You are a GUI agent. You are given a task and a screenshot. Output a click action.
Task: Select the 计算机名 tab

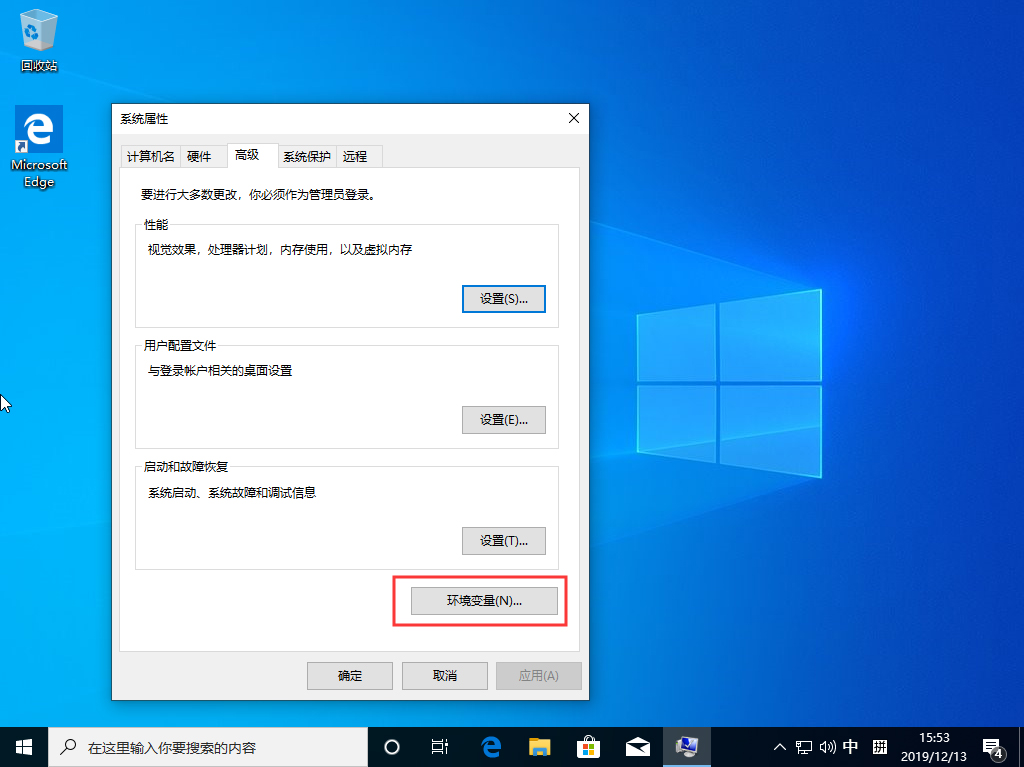151,156
